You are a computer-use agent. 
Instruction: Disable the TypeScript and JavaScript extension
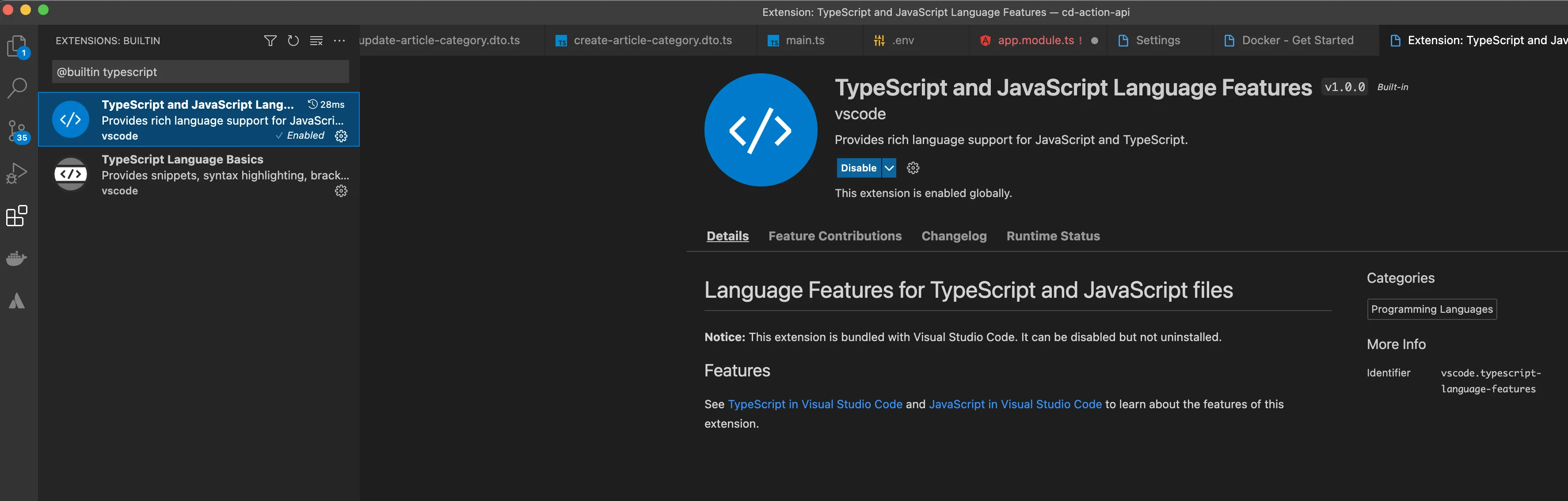pyautogui.click(x=858, y=168)
